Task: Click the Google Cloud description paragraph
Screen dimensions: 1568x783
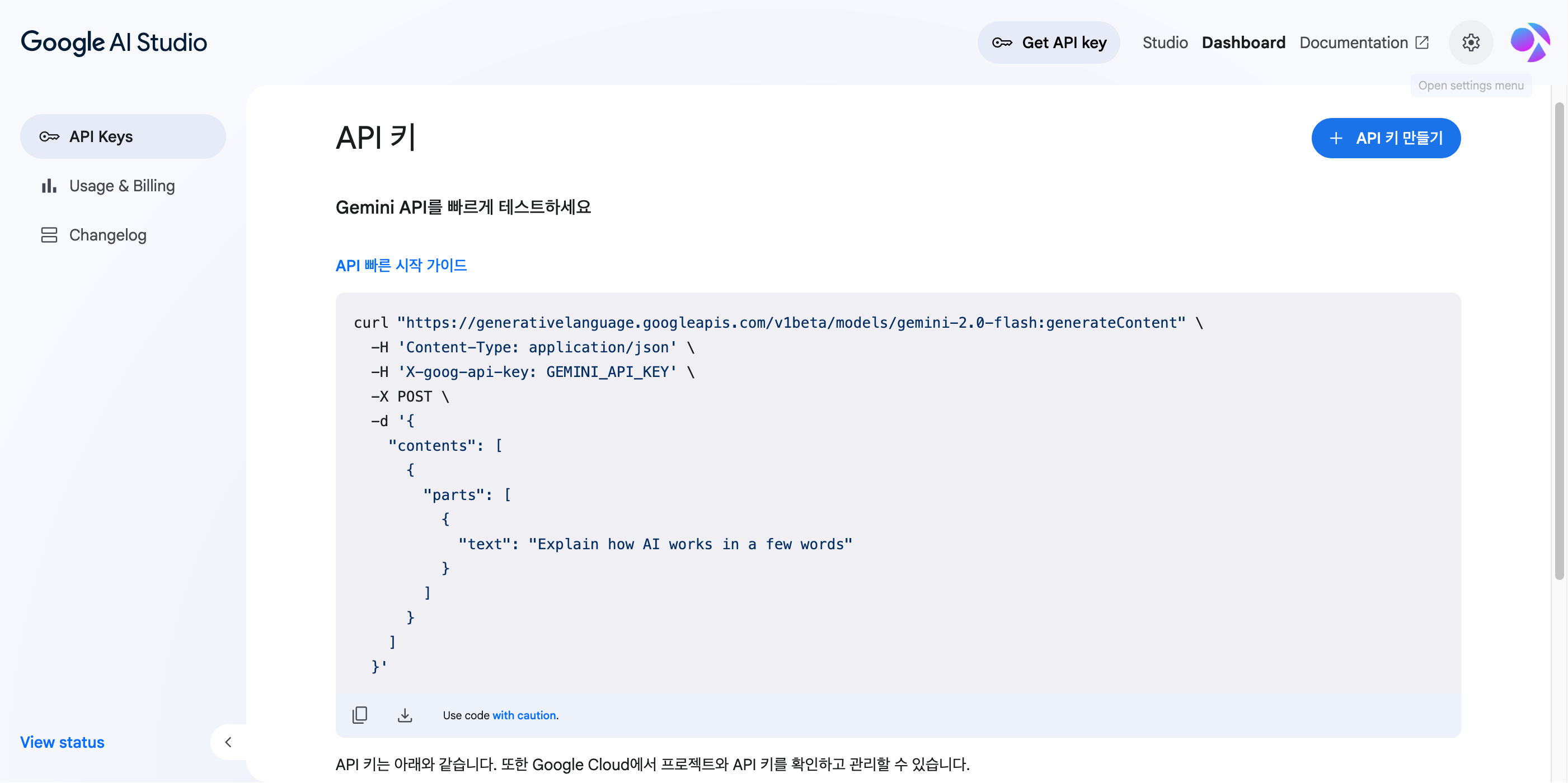Action: coord(652,765)
